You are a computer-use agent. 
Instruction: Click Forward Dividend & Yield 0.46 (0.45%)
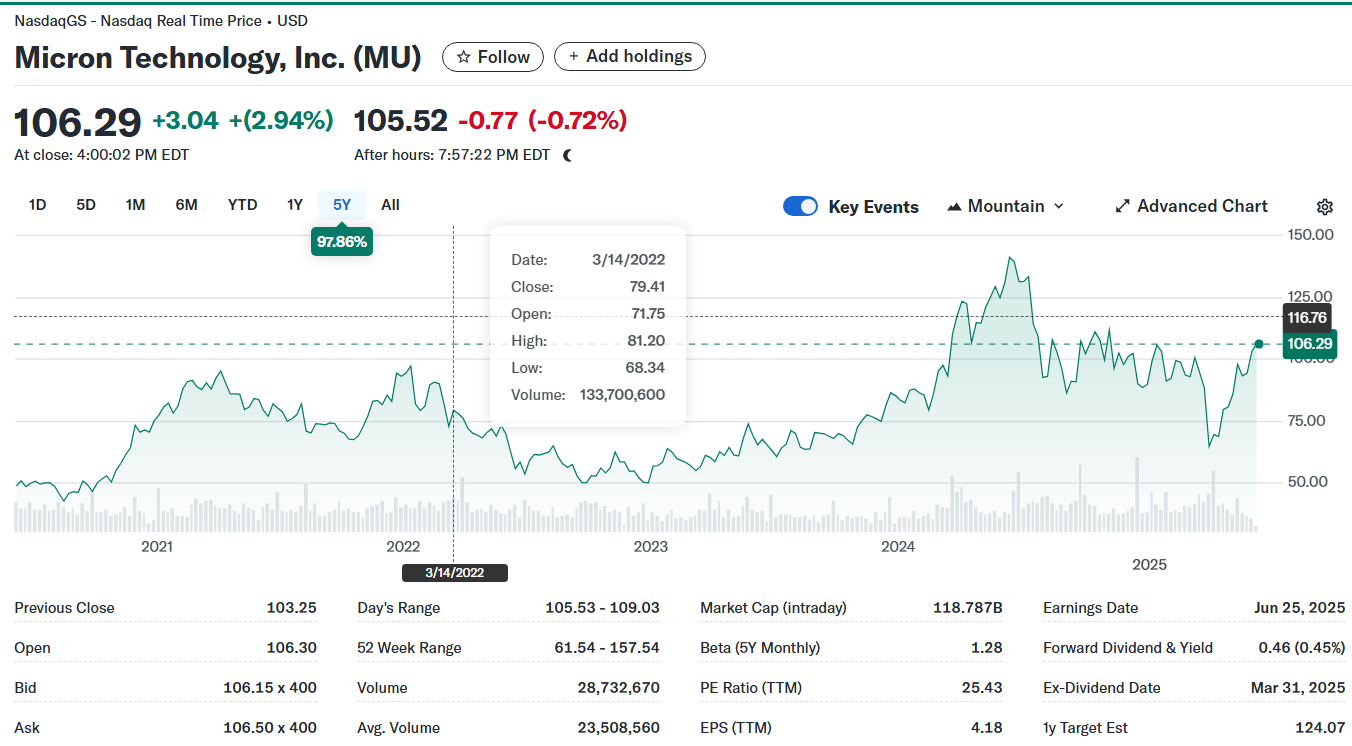coord(1301,648)
